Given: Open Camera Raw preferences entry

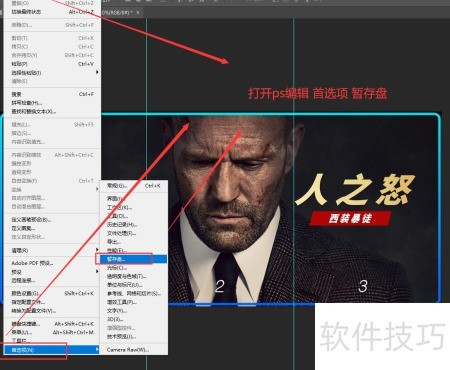Looking at the screenshot, I should click(133, 350).
